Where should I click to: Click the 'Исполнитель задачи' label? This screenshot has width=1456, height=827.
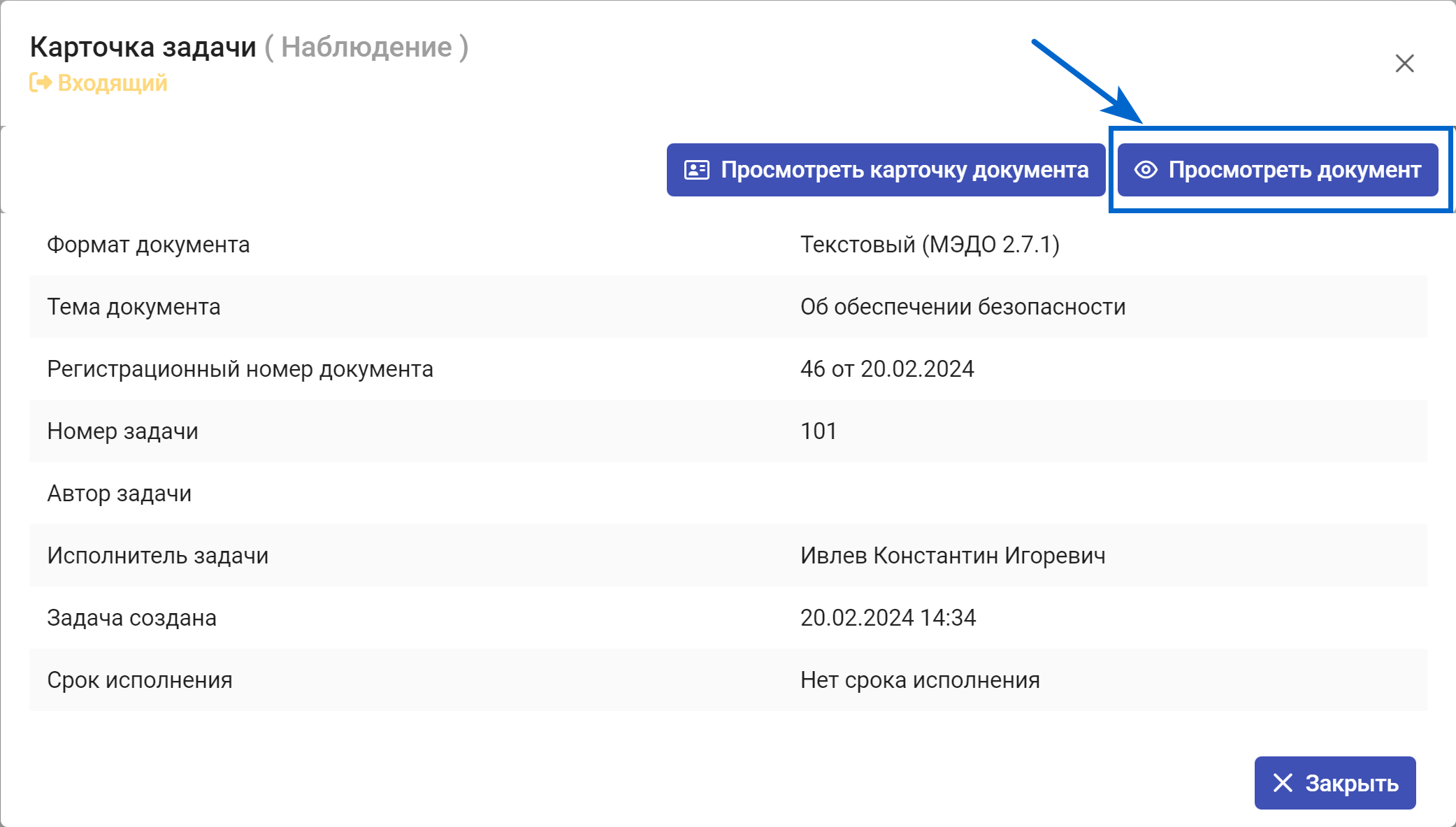coord(157,556)
